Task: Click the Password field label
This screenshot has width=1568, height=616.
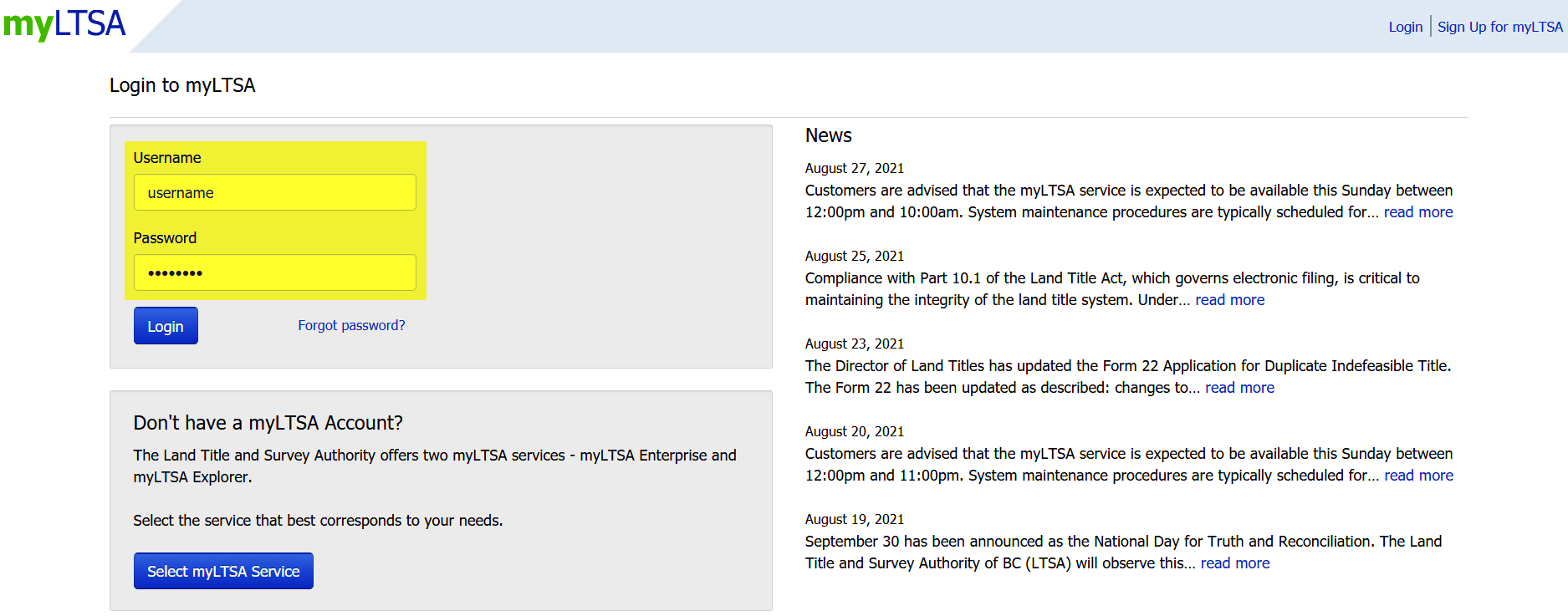Action: (165, 238)
